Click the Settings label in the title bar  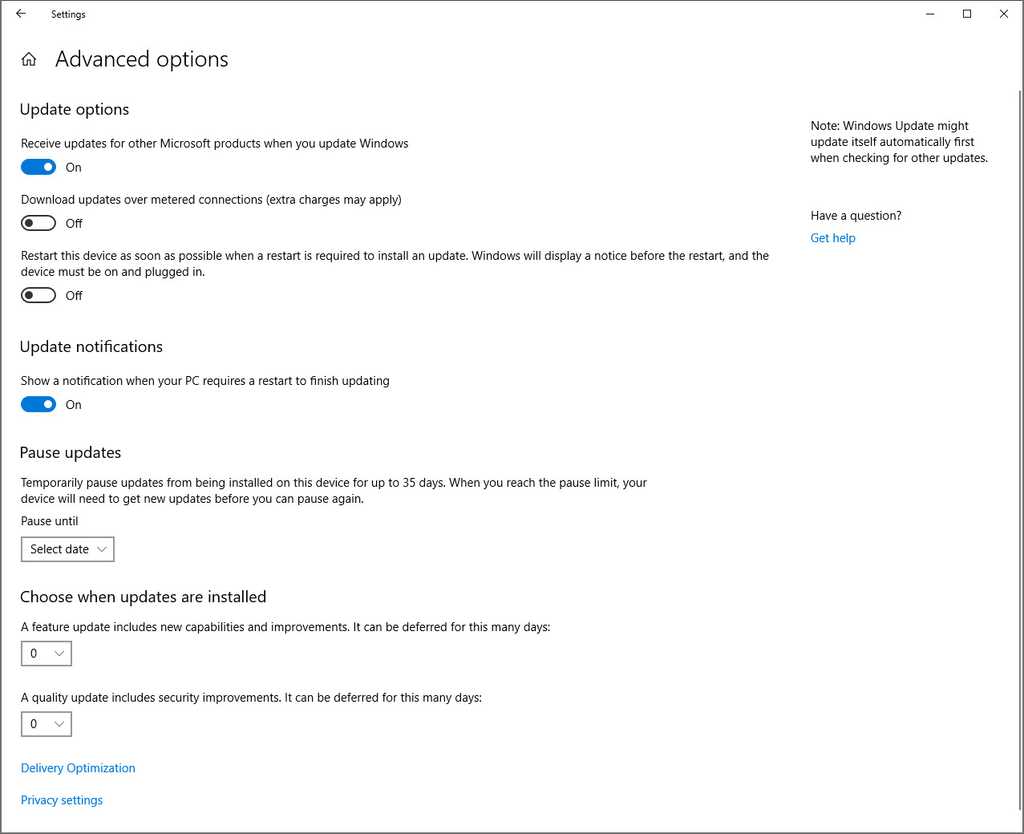pos(68,14)
